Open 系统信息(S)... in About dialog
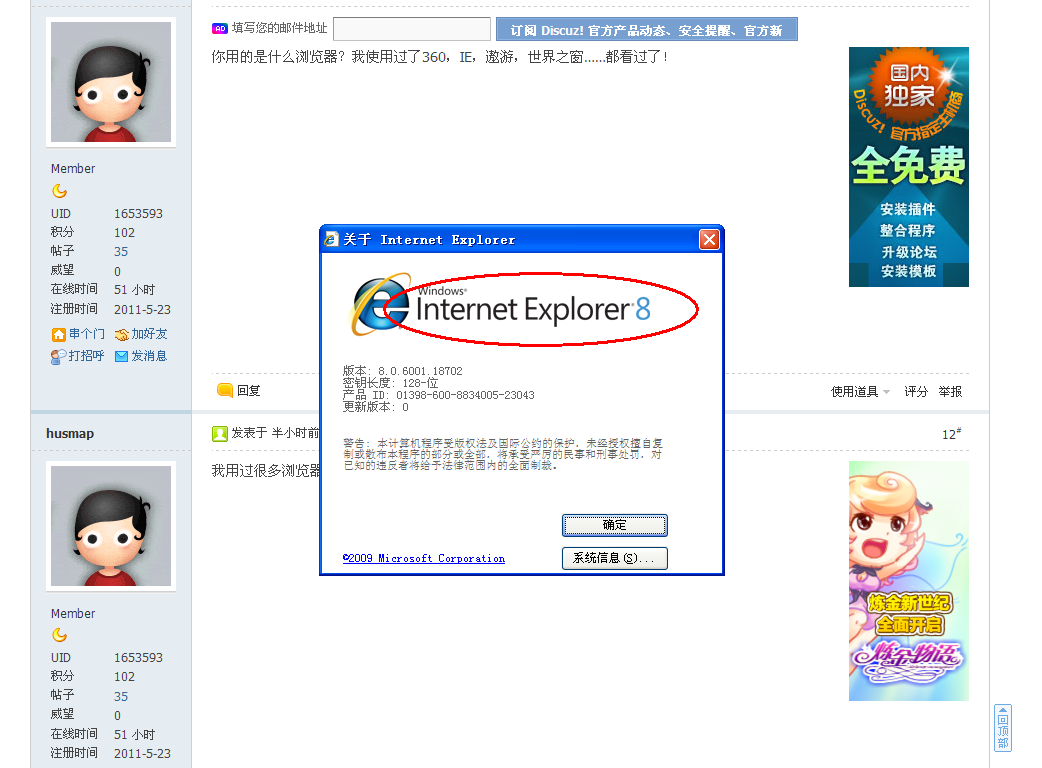This screenshot has height=768, width=1042. tap(615, 558)
